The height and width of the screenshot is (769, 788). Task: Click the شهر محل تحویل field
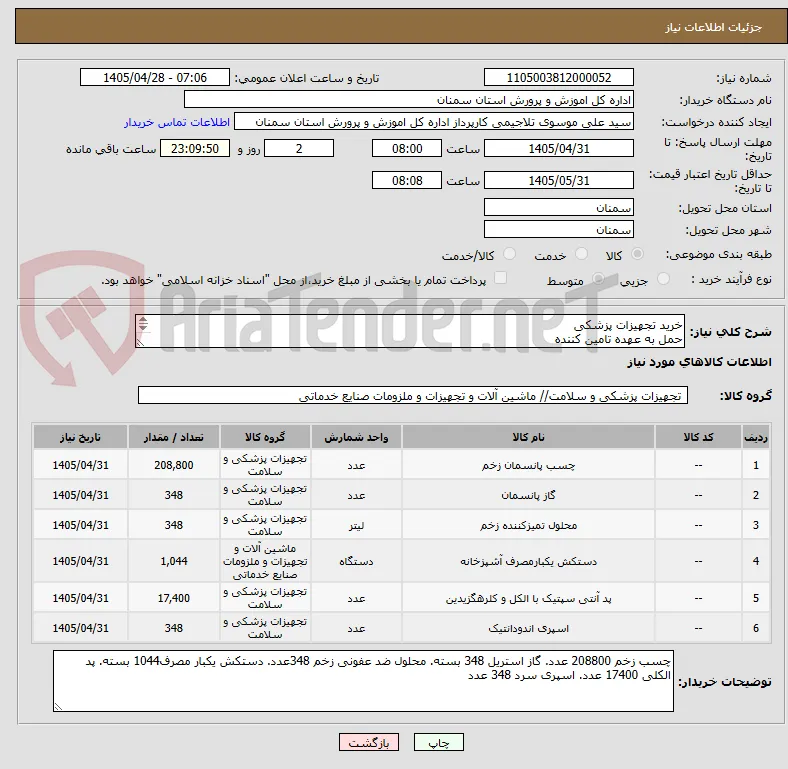558,229
